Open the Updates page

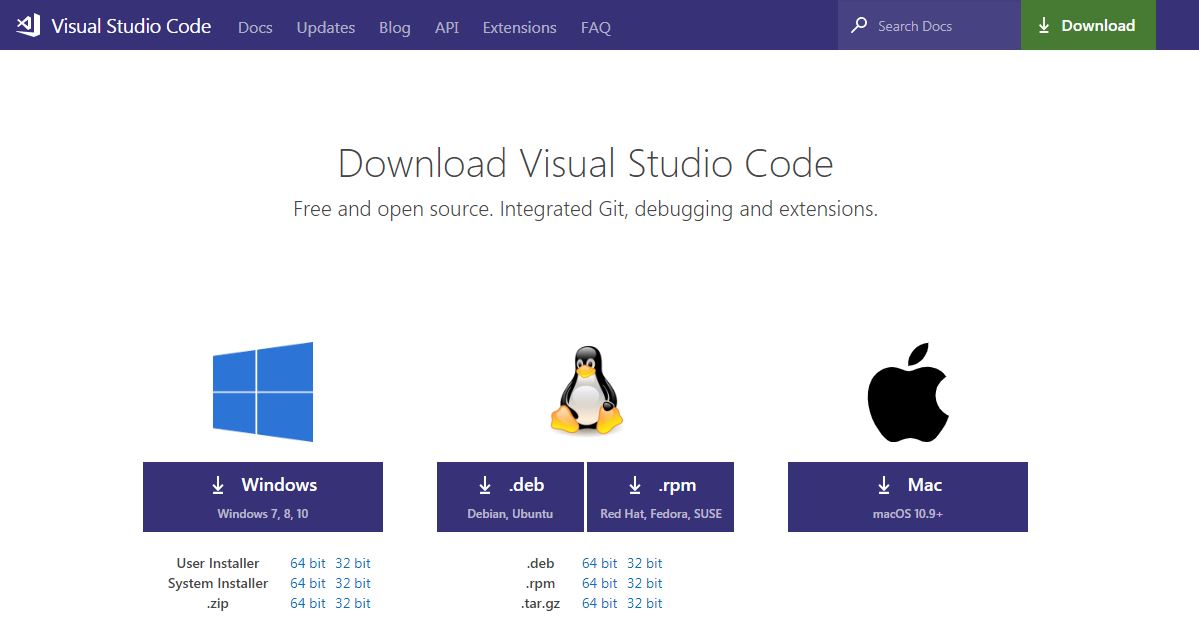[x=325, y=28]
